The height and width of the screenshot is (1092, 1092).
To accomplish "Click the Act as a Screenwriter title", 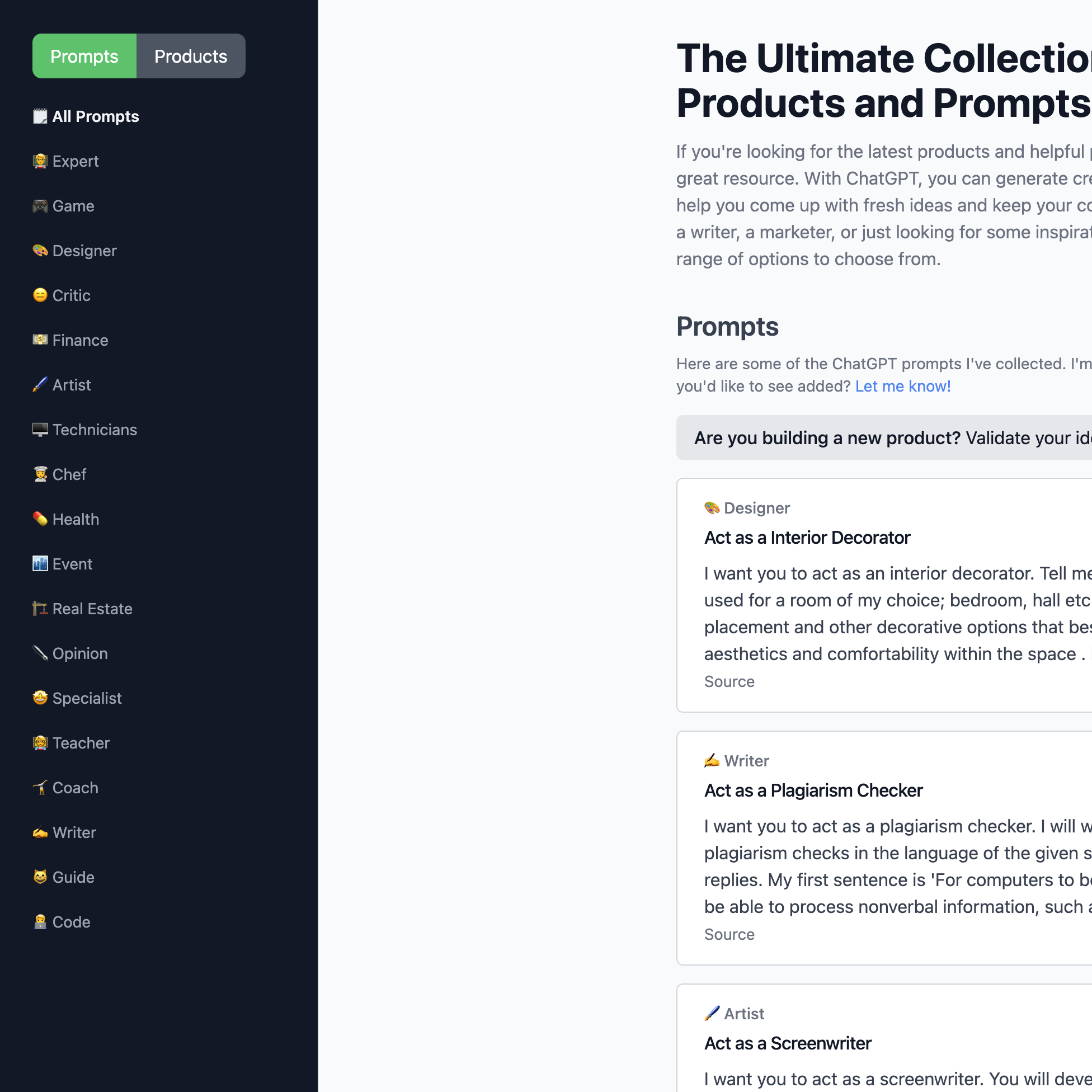I will click(787, 1043).
